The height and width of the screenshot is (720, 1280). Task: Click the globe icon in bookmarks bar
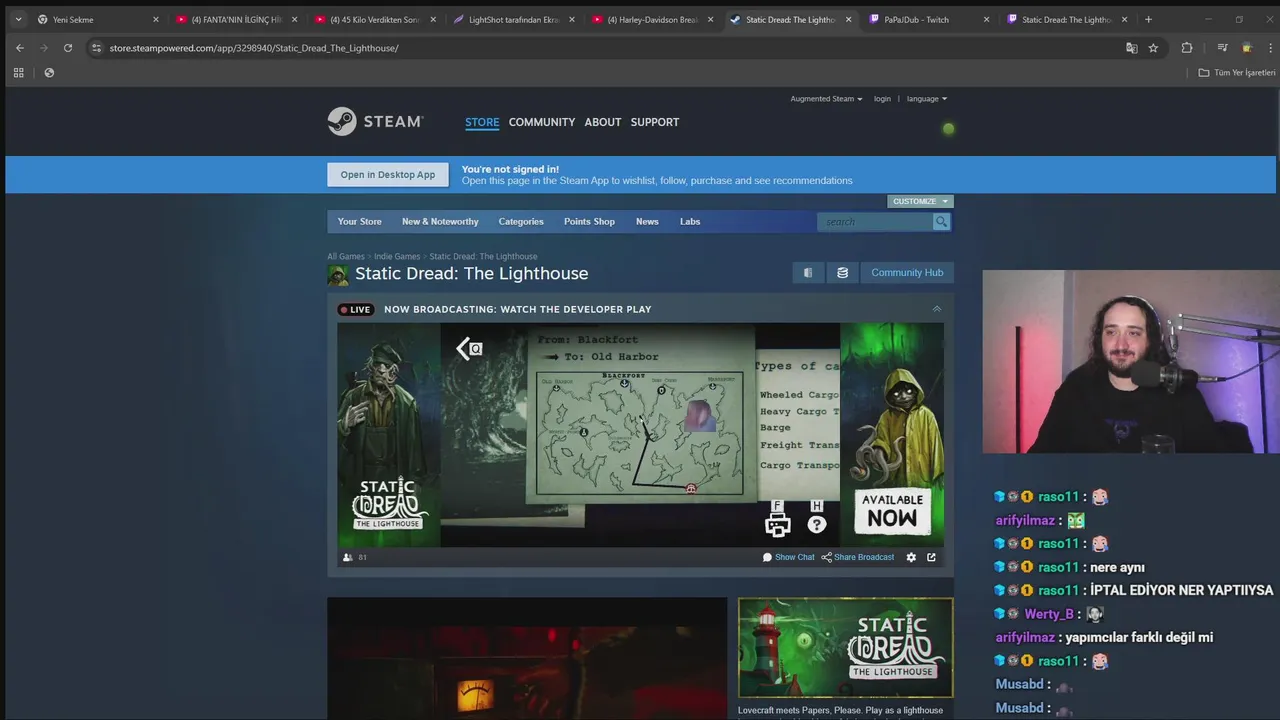(49, 73)
